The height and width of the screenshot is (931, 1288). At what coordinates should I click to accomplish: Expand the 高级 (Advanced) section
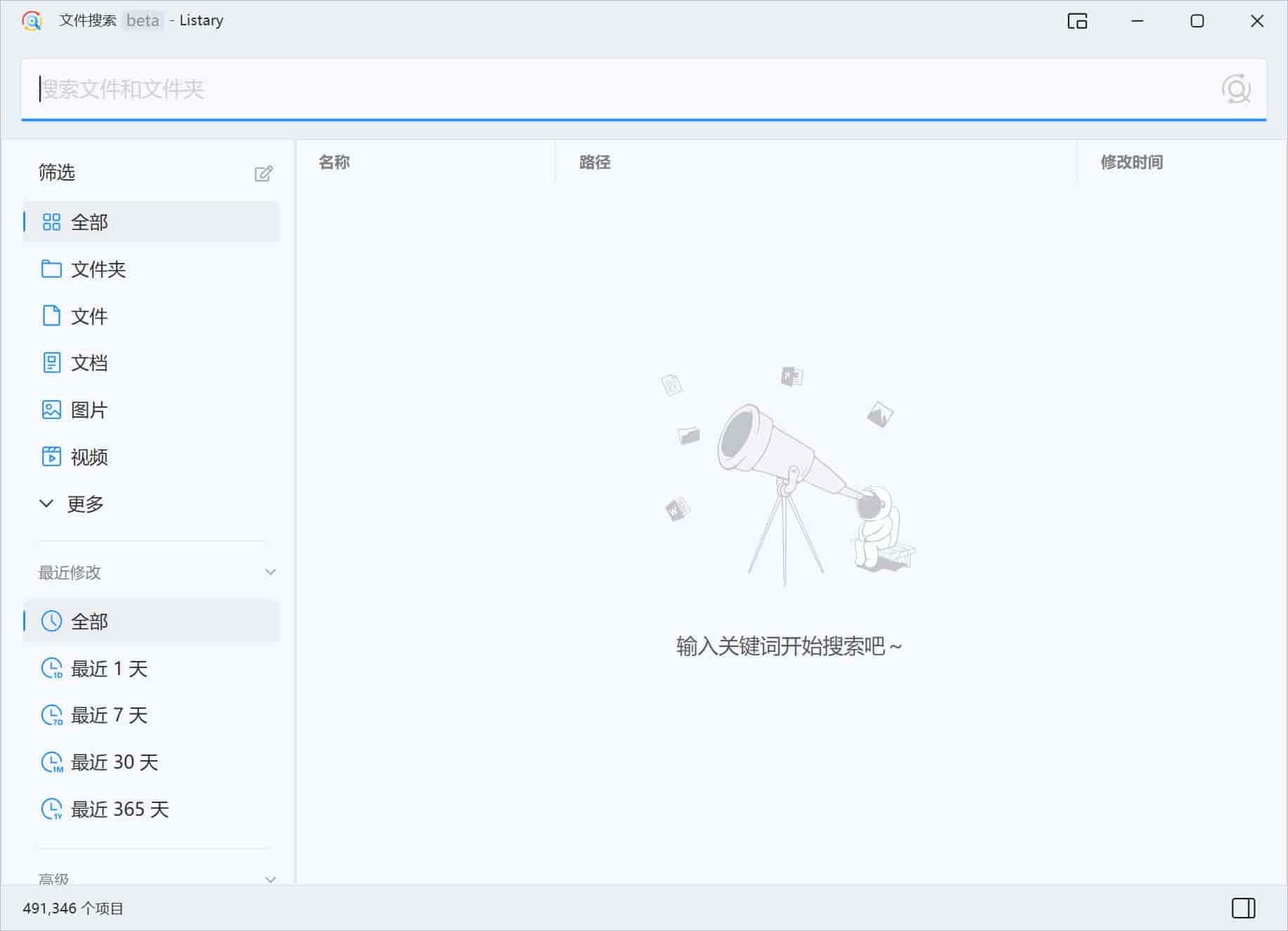[270, 878]
